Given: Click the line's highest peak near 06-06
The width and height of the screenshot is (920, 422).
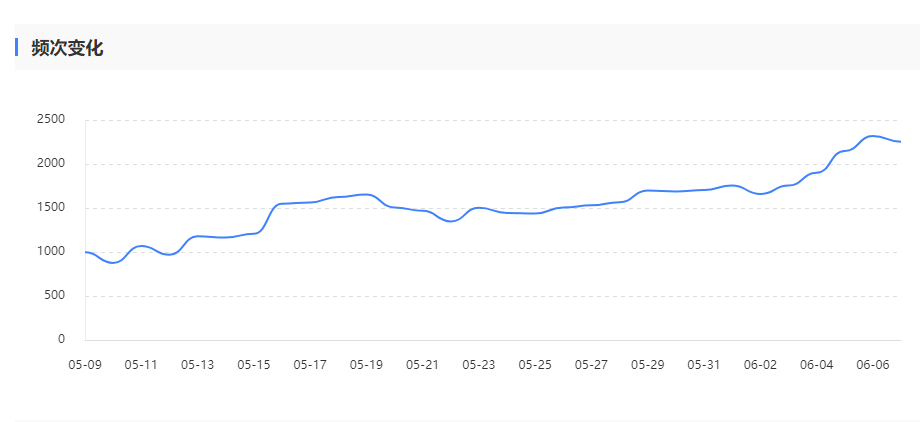Looking at the screenshot, I should point(873,136).
